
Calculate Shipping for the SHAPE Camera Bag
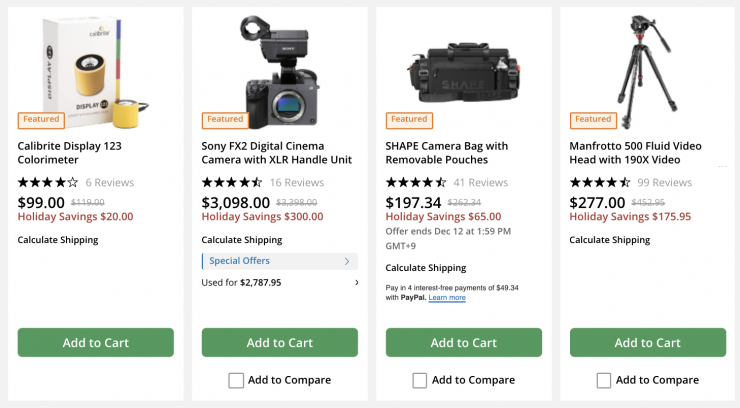426,268
